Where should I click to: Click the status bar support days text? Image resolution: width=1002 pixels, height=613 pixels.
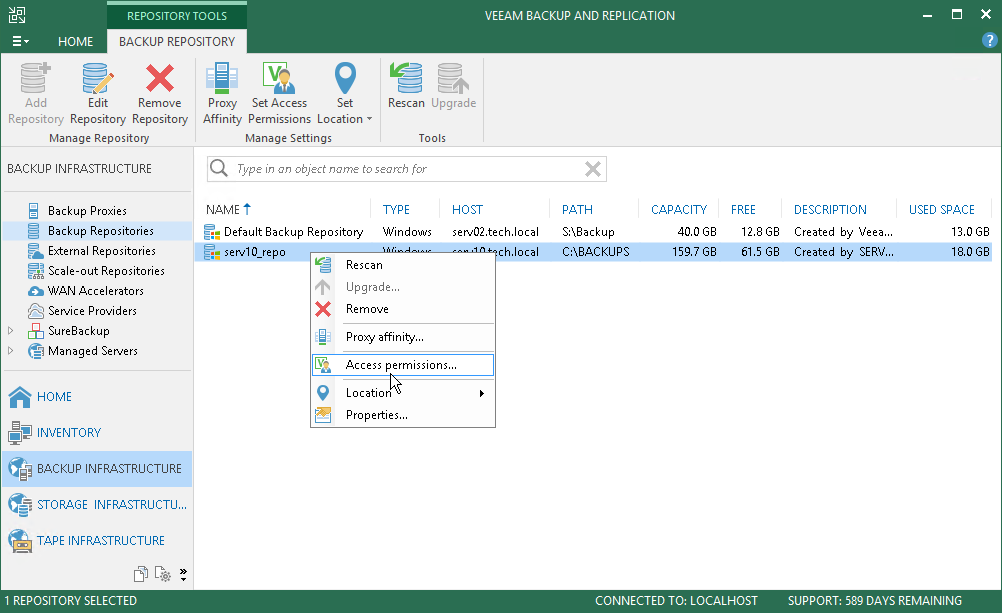tap(874, 601)
